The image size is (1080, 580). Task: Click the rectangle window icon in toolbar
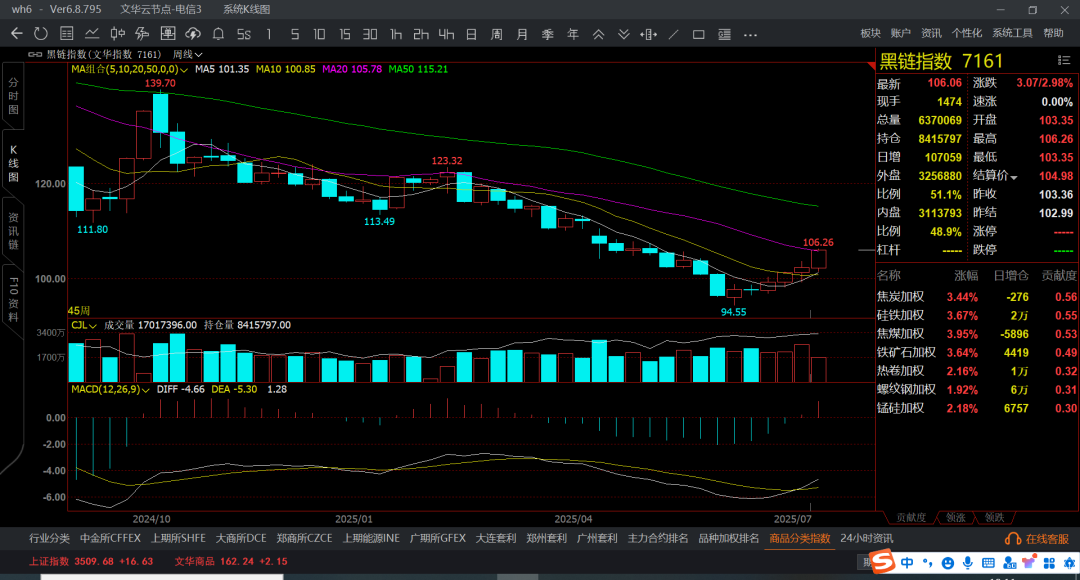[698, 34]
